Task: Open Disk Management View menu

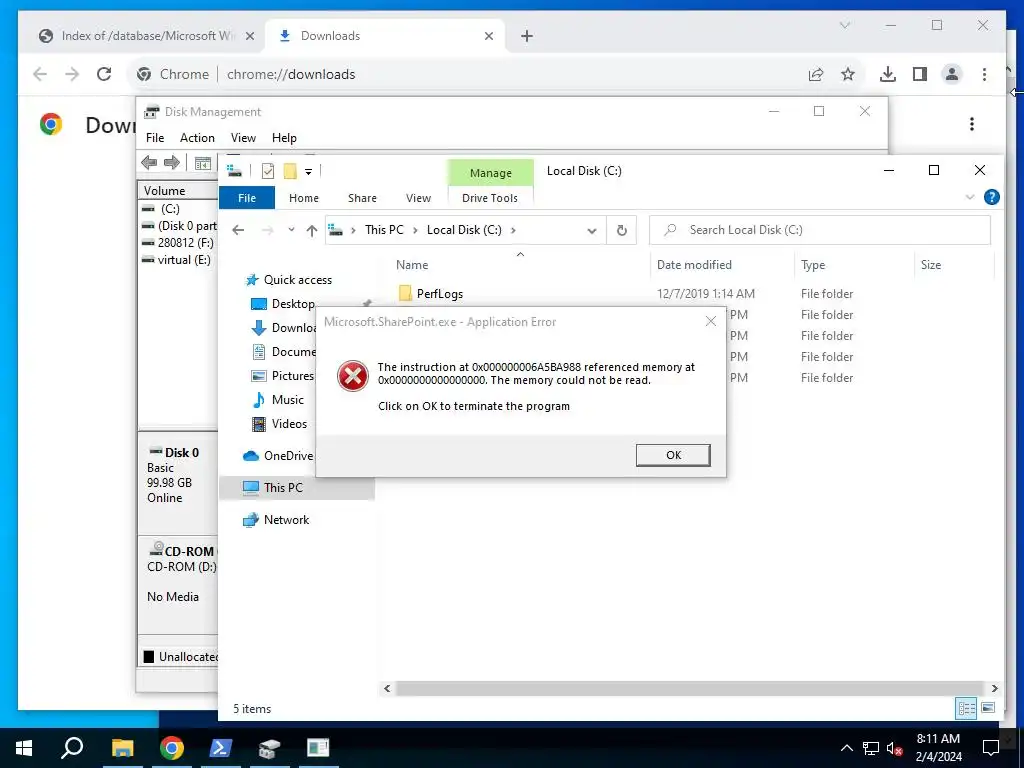Action: [x=243, y=138]
